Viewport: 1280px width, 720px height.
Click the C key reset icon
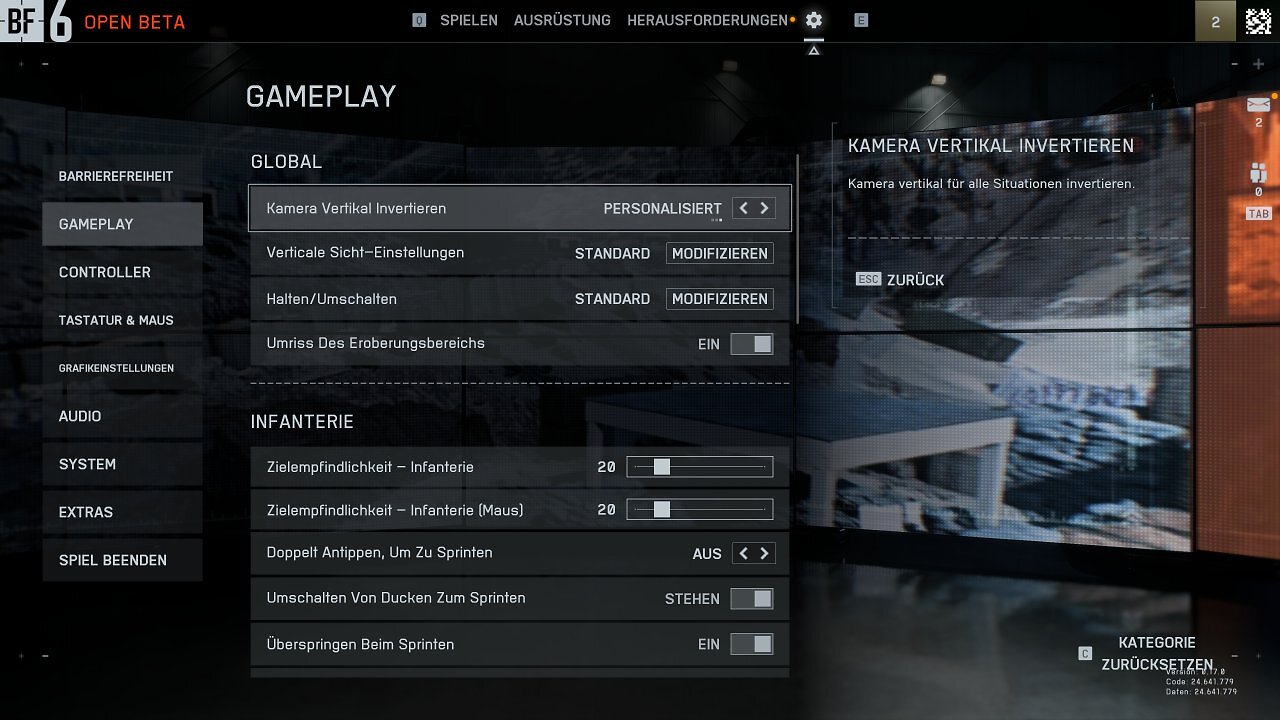pyautogui.click(x=1085, y=653)
